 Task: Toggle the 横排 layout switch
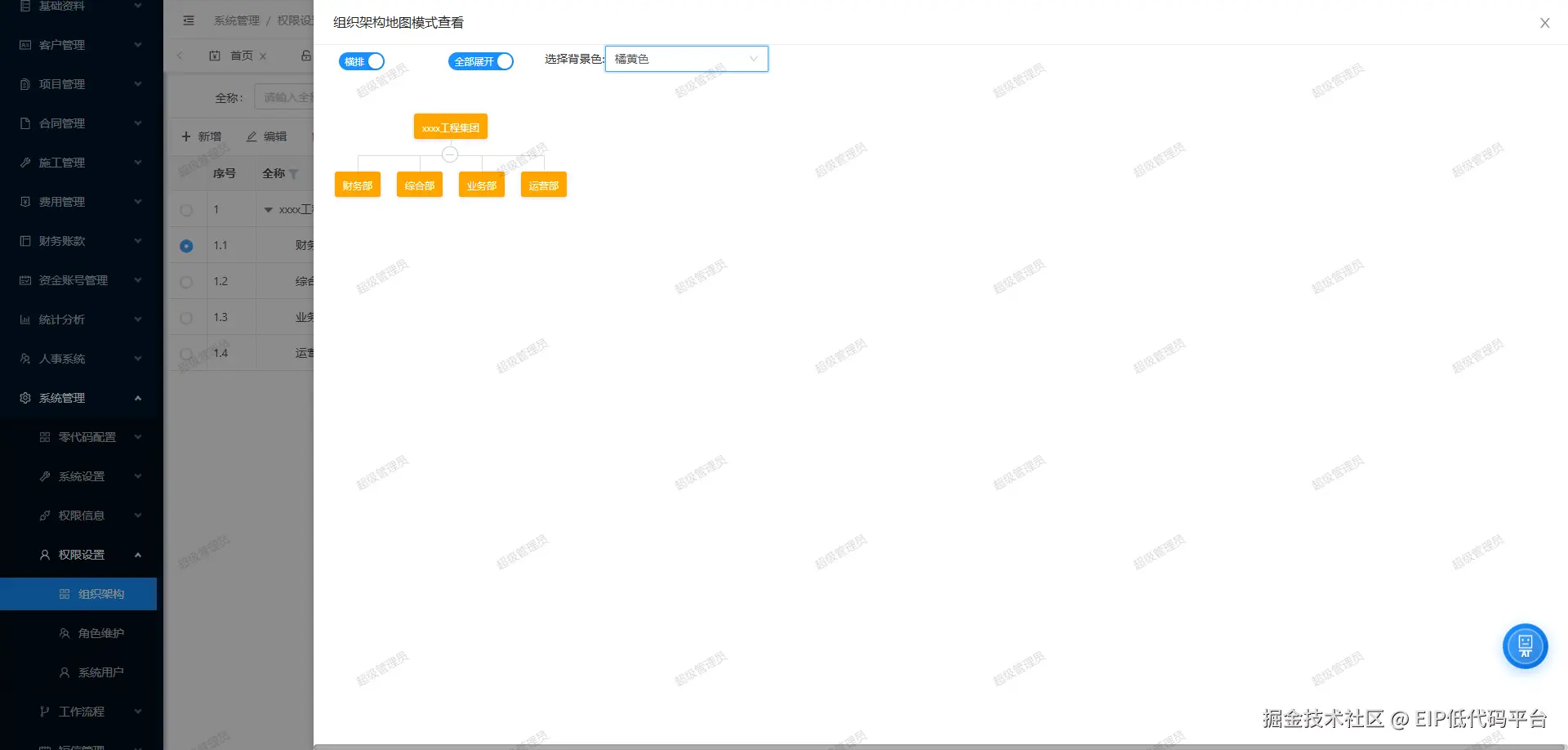[362, 61]
